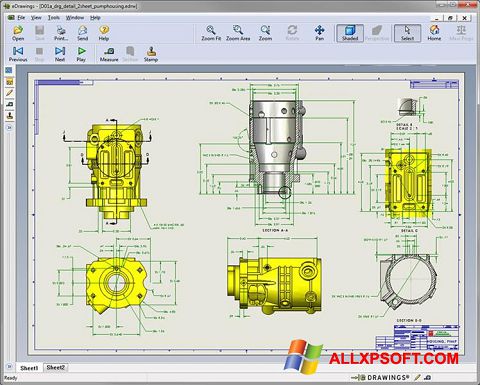Toggle Shaded display mode
Image resolution: width=480 pixels, height=385 pixels.
click(x=350, y=33)
